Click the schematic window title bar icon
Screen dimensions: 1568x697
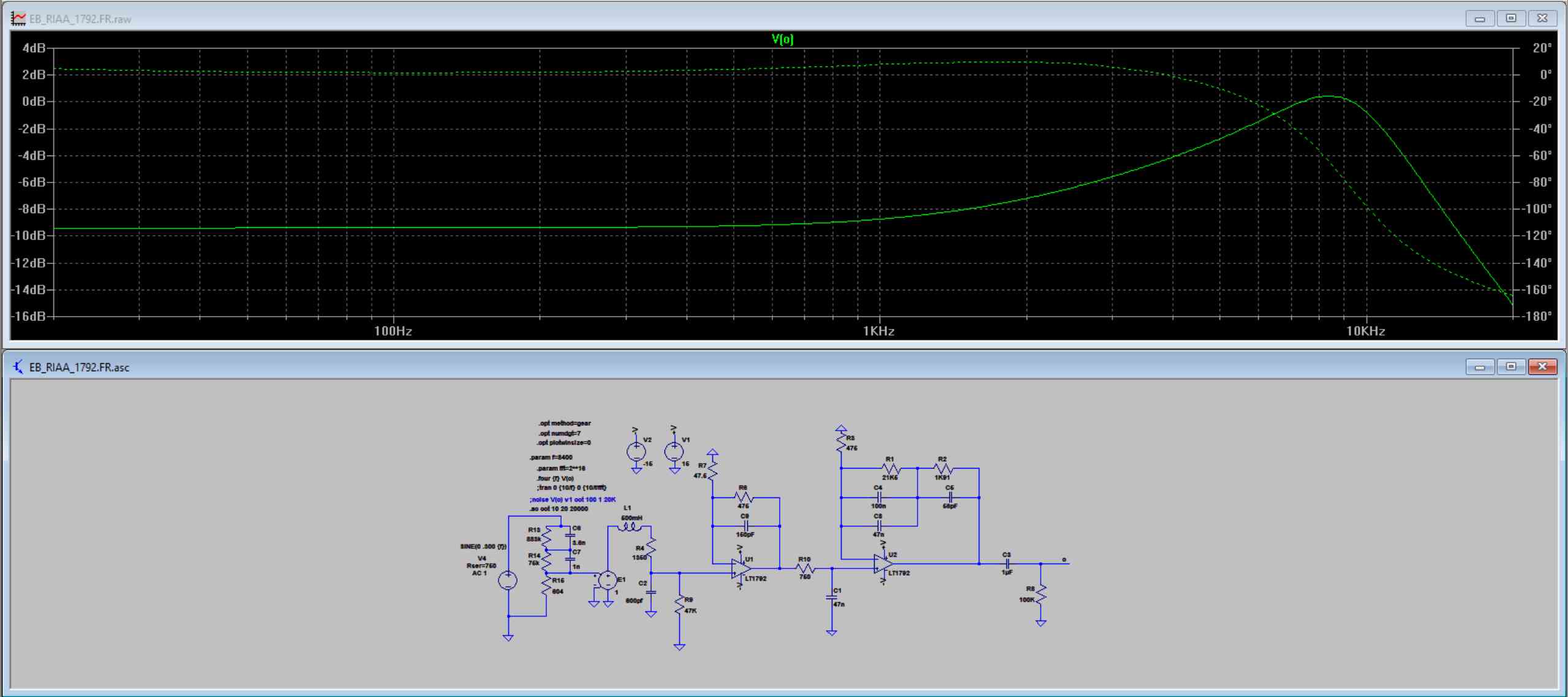[x=18, y=367]
